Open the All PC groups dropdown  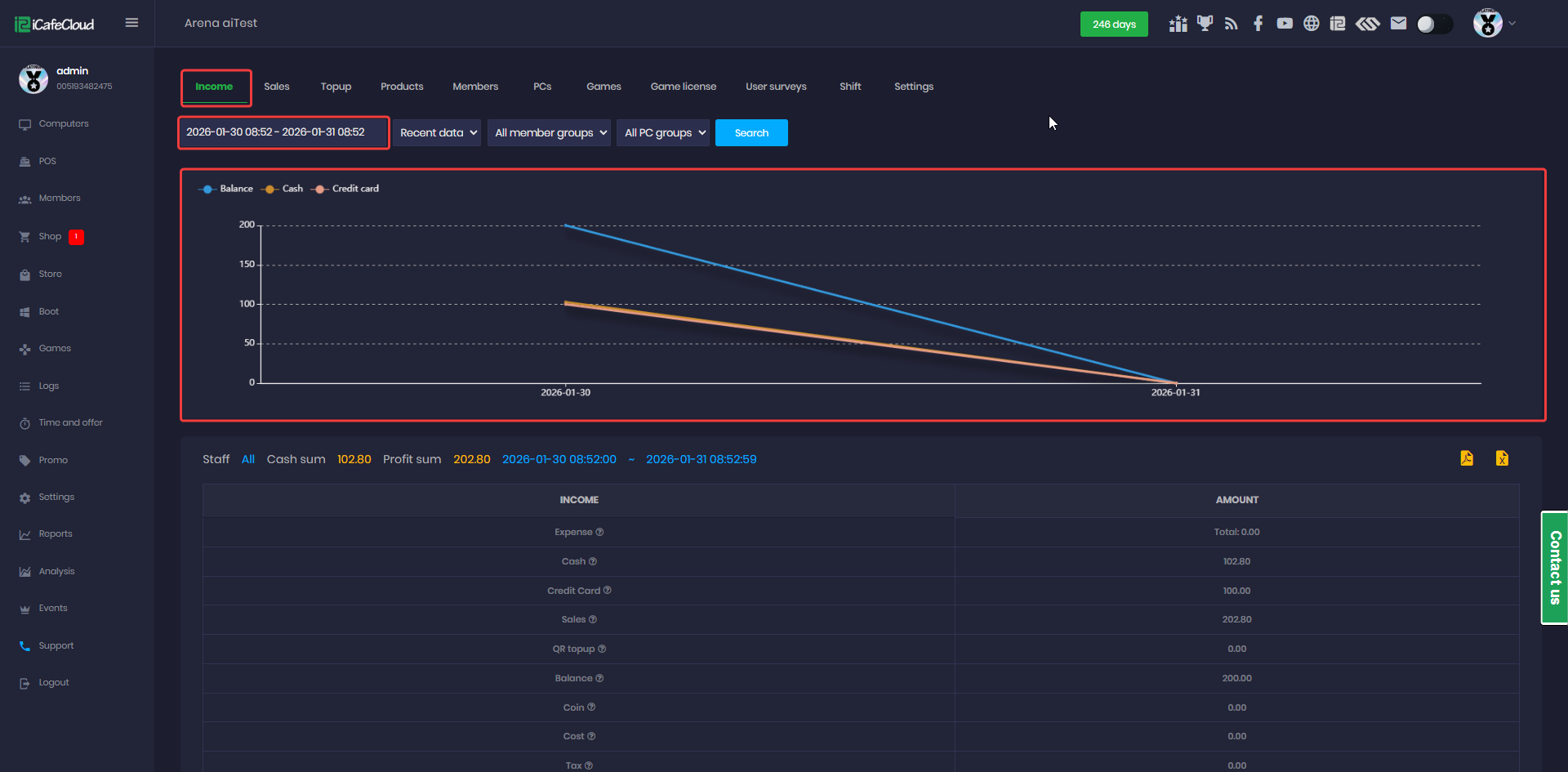point(663,133)
